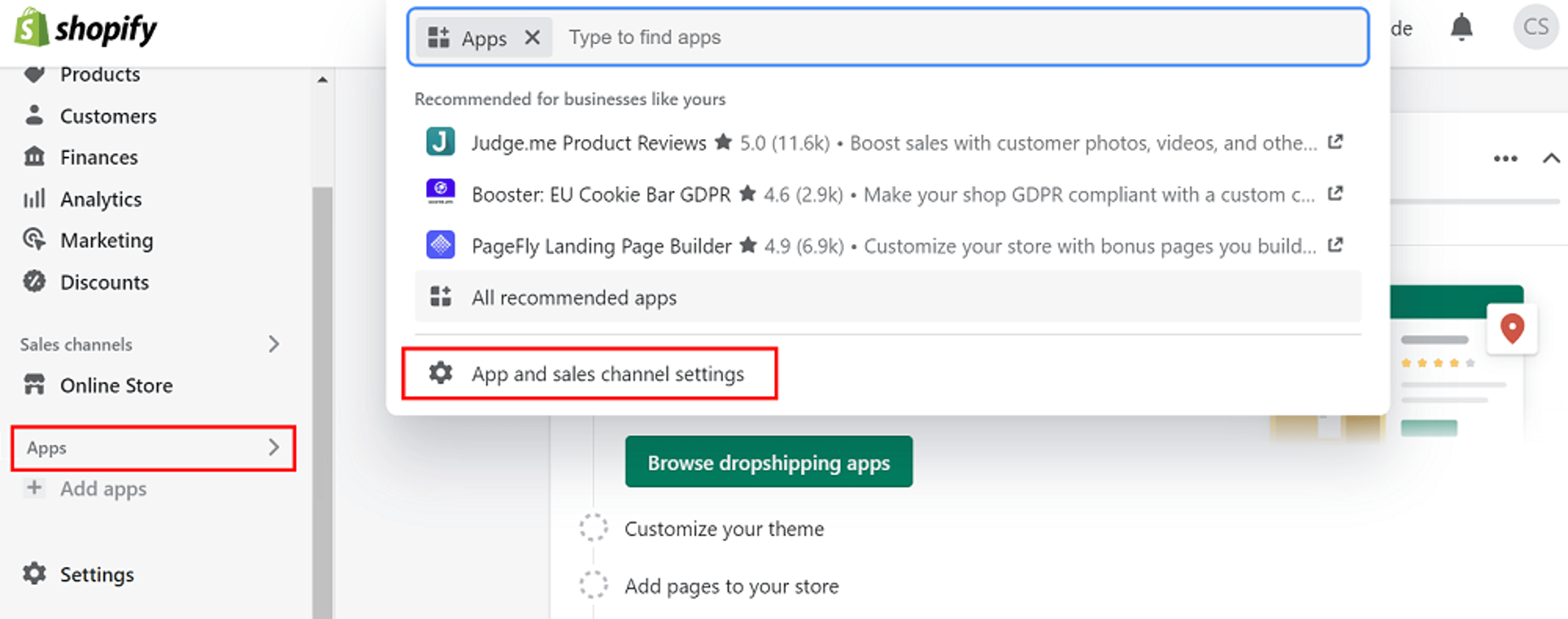1568x619 pixels.
Task: Click the Apps heading in sidebar
Action: pos(46,448)
